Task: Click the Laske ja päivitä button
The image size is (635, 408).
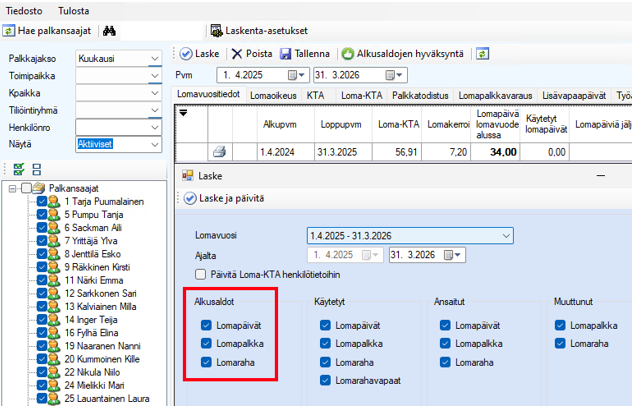Action: (x=224, y=198)
